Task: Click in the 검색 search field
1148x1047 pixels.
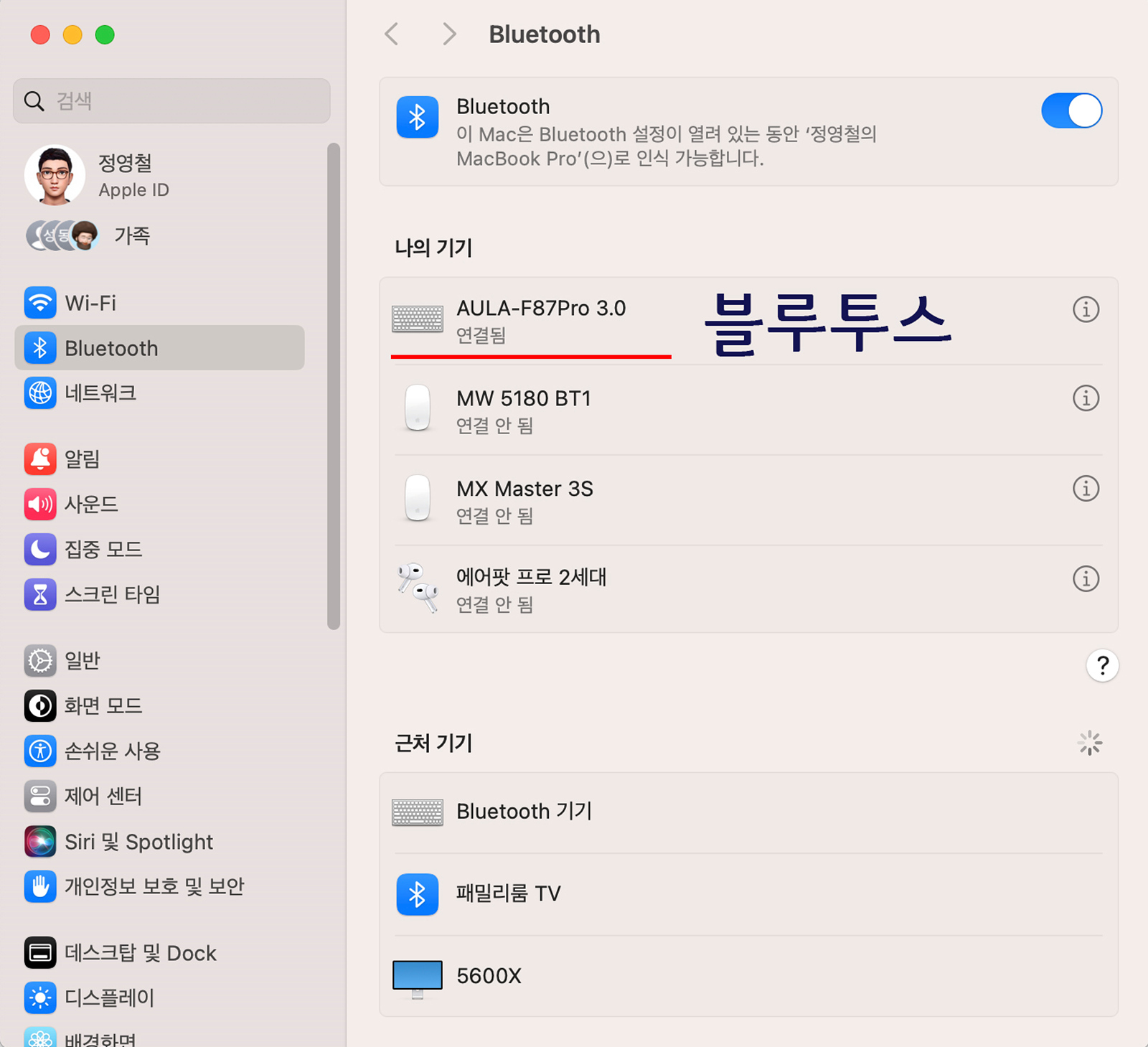Action: pyautogui.click(x=171, y=100)
